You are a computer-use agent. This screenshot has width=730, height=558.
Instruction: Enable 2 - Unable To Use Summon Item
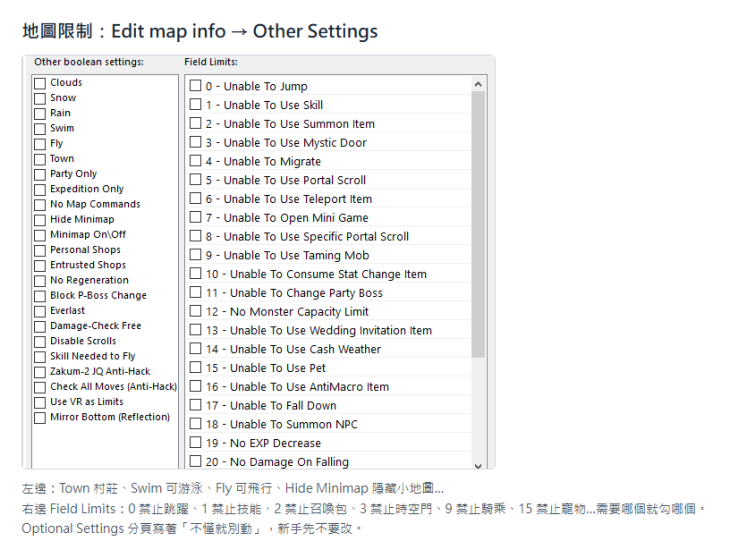196,123
